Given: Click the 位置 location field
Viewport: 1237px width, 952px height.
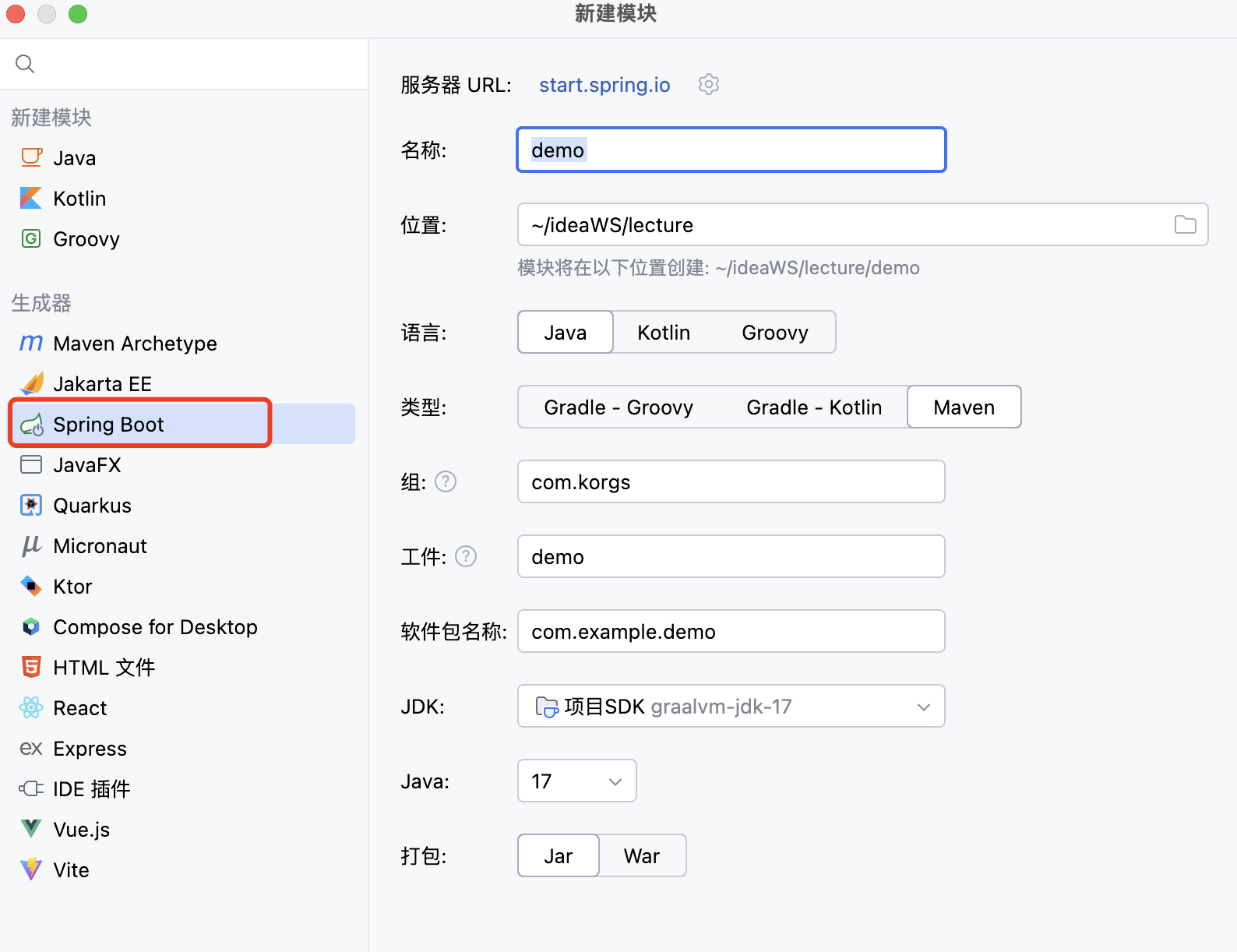Looking at the screenshot, I should [x=863, y=224].
